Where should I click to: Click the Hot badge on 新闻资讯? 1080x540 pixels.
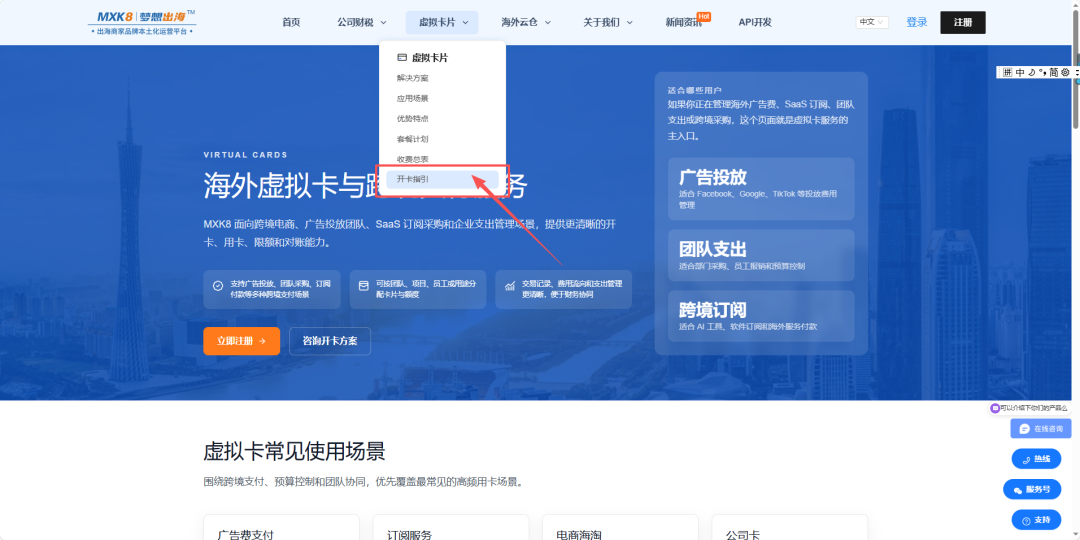(x=703, y=16)
